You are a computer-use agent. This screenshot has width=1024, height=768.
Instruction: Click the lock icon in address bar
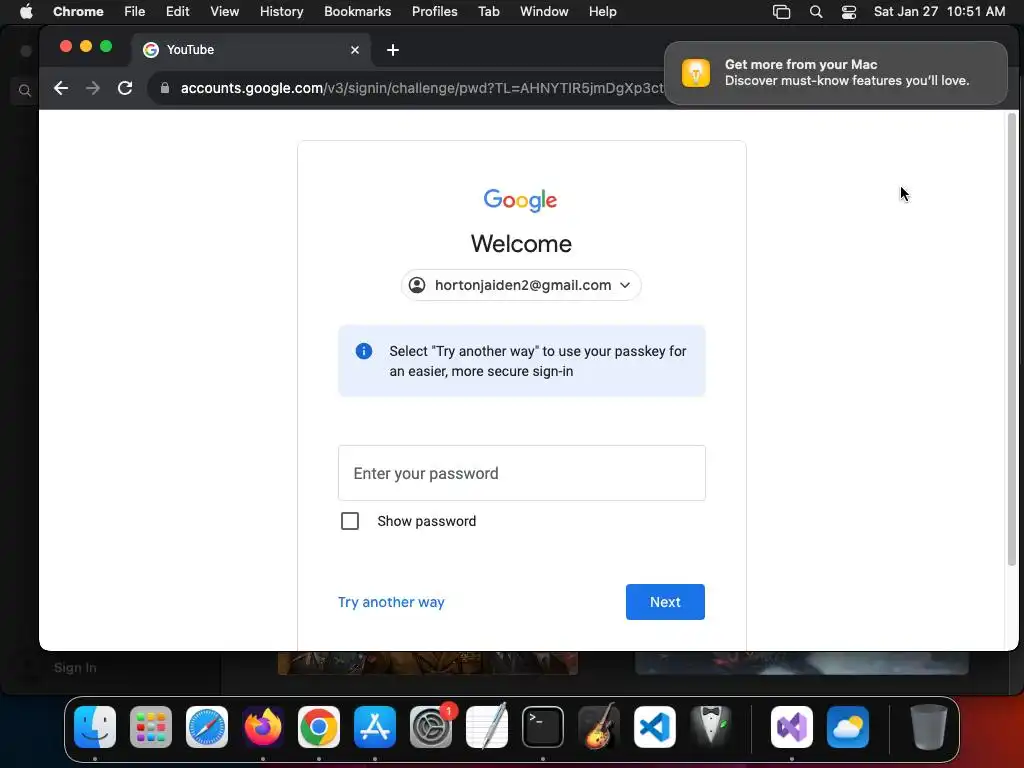165,88
